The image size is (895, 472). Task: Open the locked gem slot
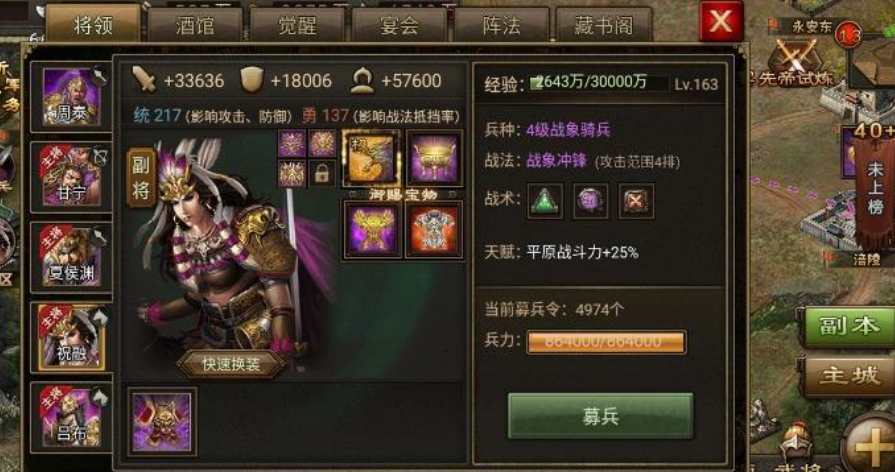pos(322,174)
